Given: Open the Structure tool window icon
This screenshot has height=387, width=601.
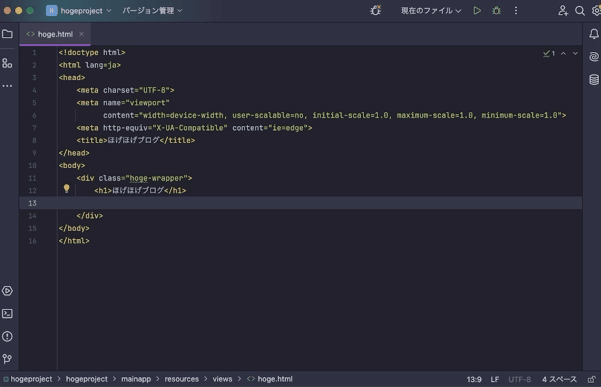Looking at the screenshot, I should (7, 63).
